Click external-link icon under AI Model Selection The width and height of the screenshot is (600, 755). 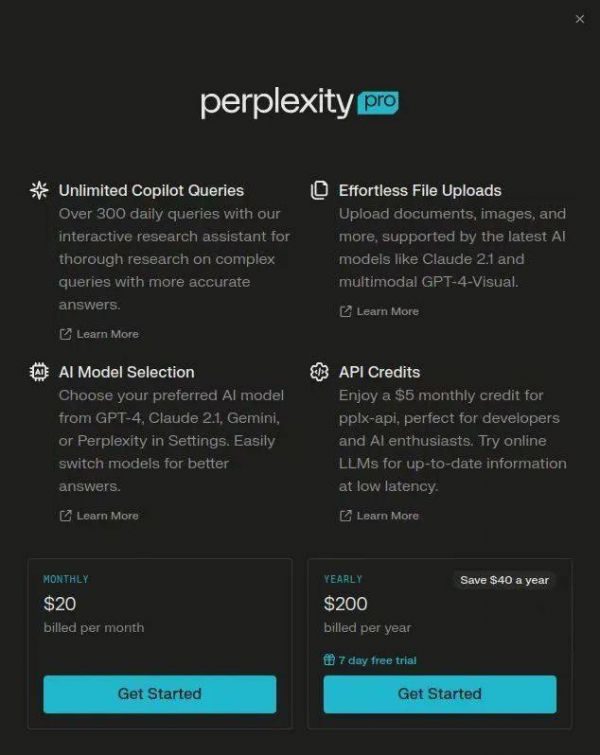click(x=65, y=516)
